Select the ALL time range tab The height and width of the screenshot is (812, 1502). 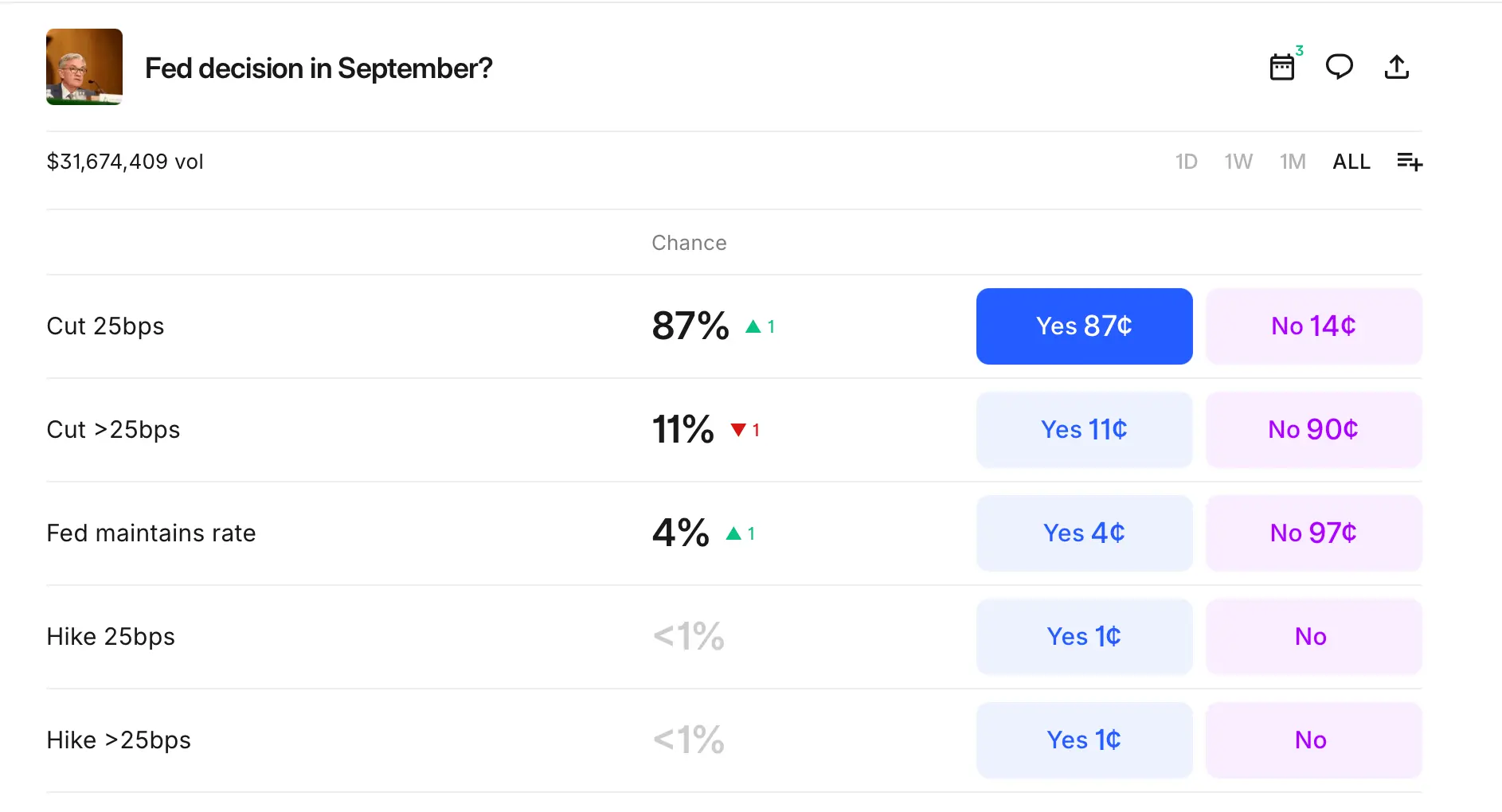pyautogui.click(x=1351, y=162)
